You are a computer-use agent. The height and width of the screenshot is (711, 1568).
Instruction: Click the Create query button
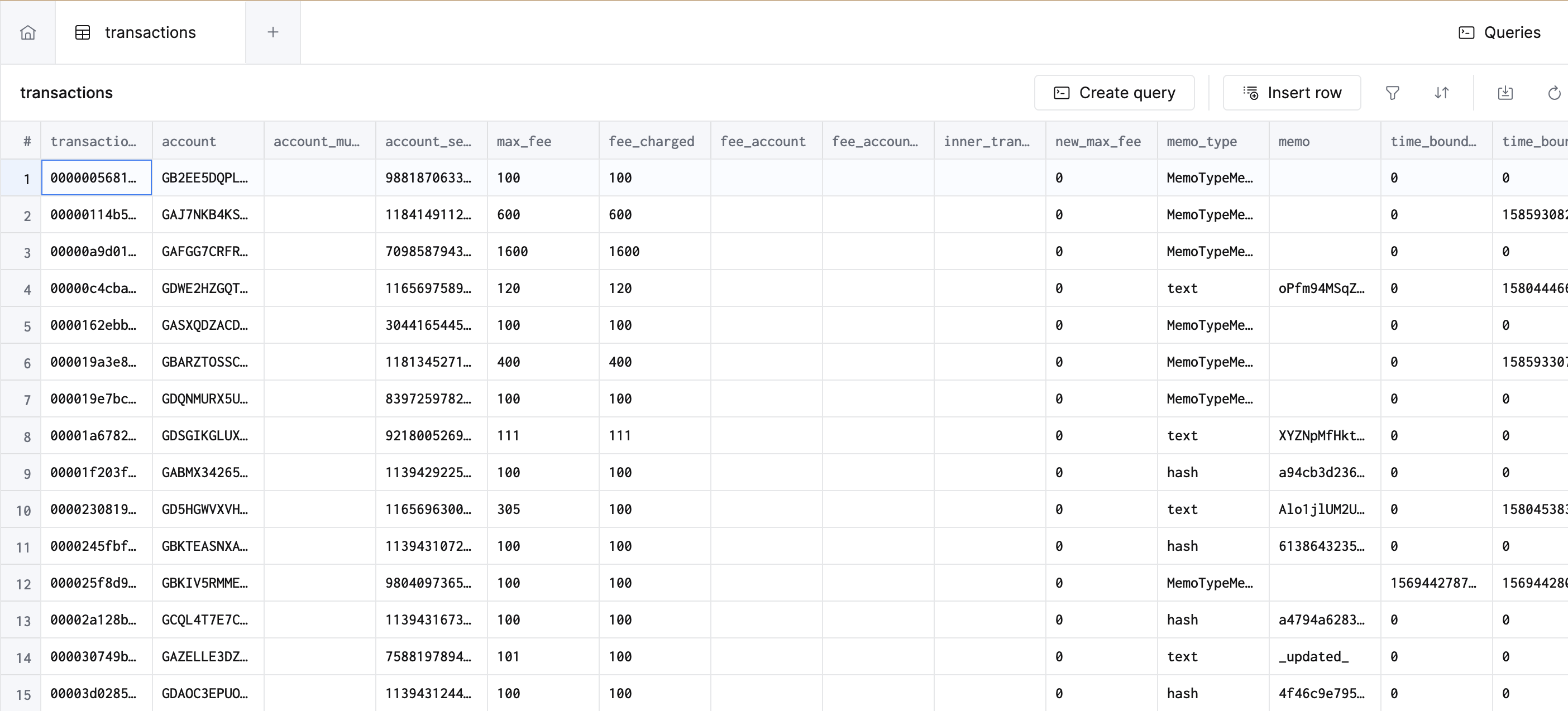pos(1115,93)
